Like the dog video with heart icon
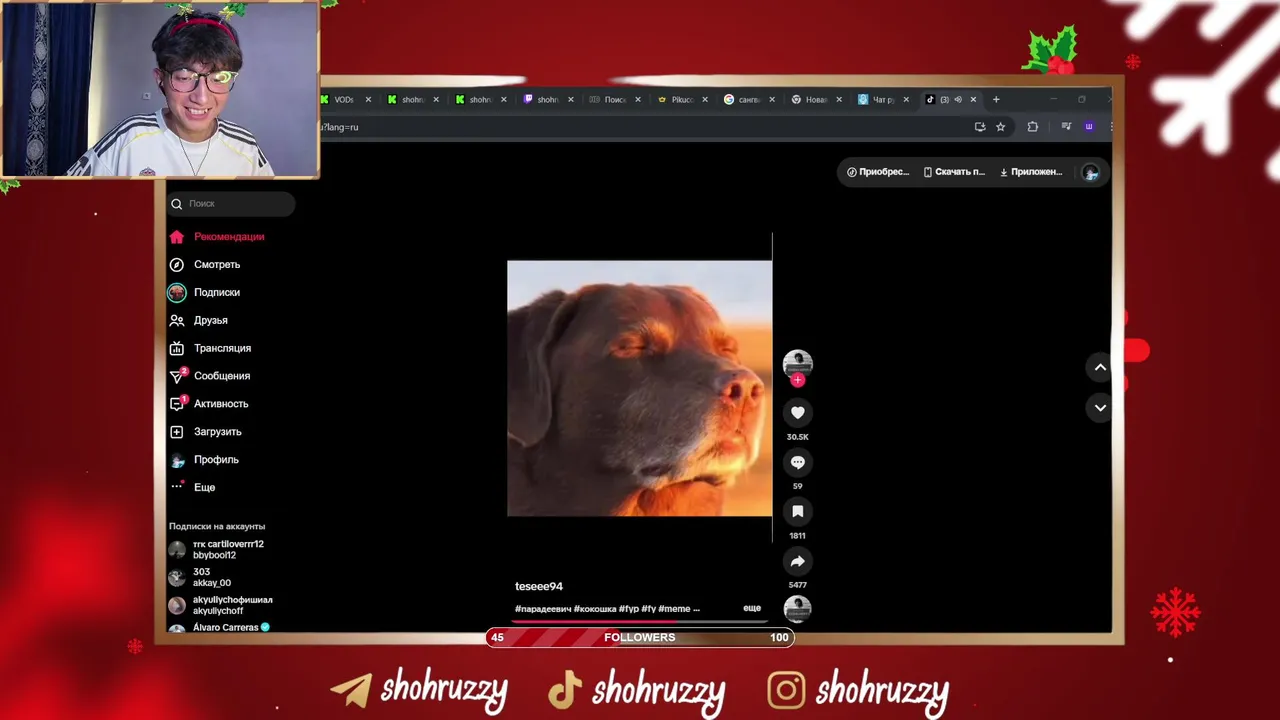This screenshot has width=1280, height=720. coord(797,413)
